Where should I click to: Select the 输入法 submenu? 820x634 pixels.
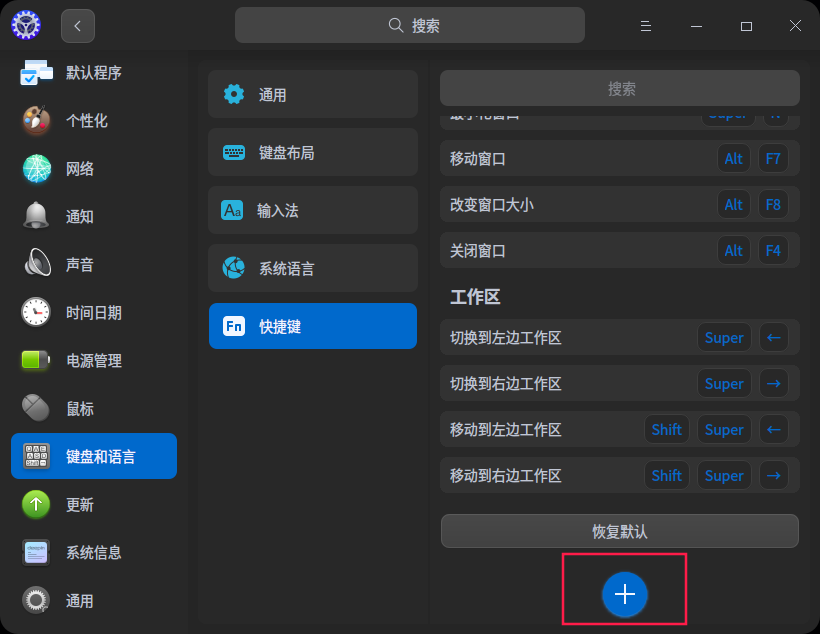coord(313,210)
